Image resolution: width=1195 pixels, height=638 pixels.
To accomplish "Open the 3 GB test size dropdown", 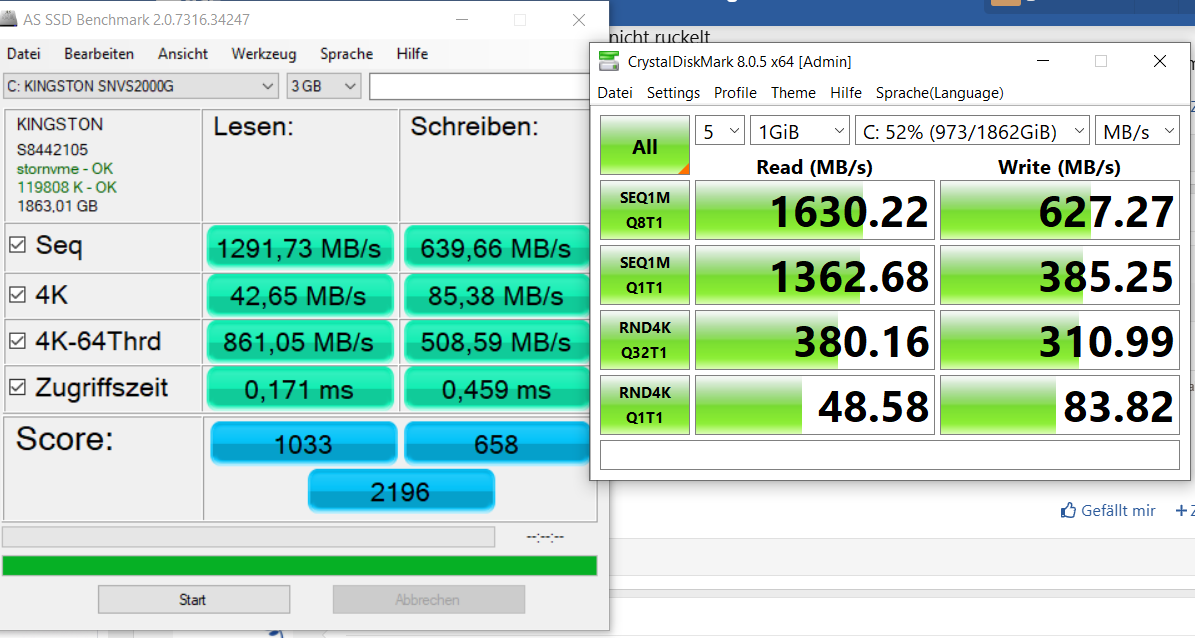I will tap(324, 86).
